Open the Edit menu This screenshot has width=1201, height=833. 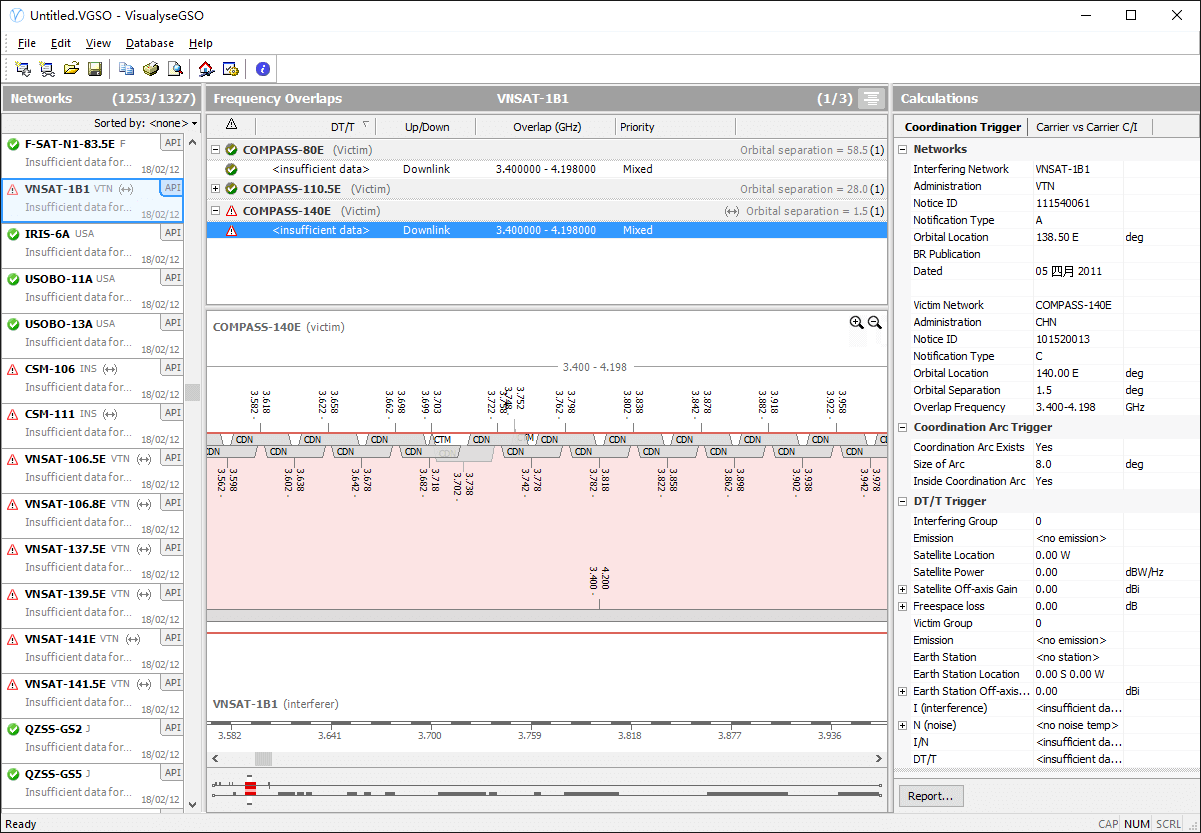pyautogui.click(x=61, y=43)
